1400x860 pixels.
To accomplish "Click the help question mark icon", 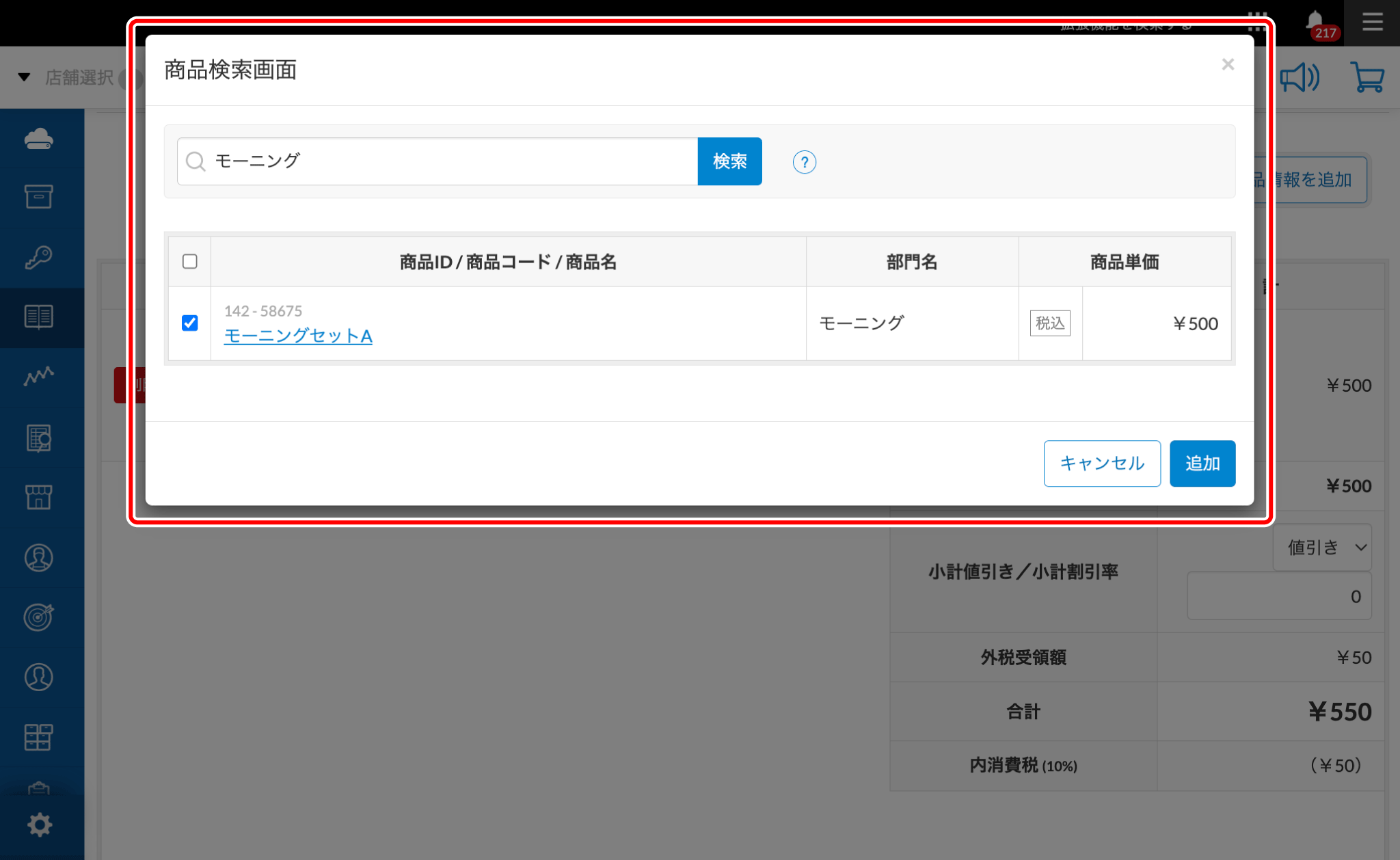I will (x=804, y=162).
